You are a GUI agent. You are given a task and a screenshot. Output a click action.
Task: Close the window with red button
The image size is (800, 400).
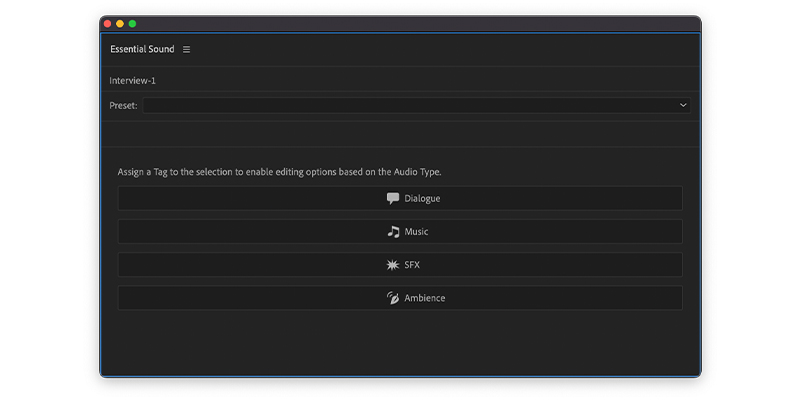107,23
